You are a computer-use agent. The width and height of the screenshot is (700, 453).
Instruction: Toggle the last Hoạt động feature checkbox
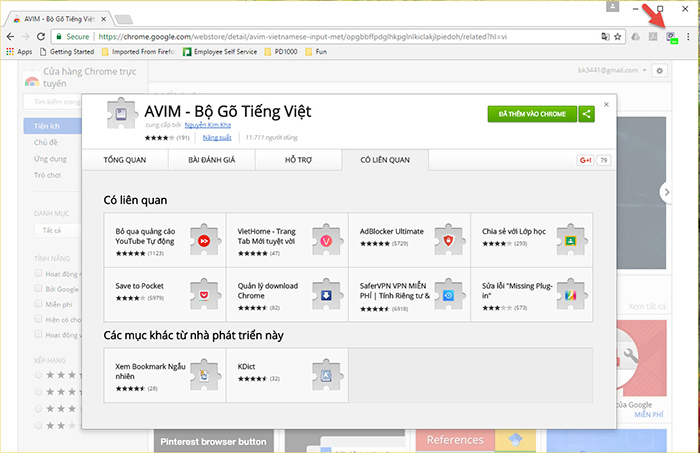click(38, 334)
